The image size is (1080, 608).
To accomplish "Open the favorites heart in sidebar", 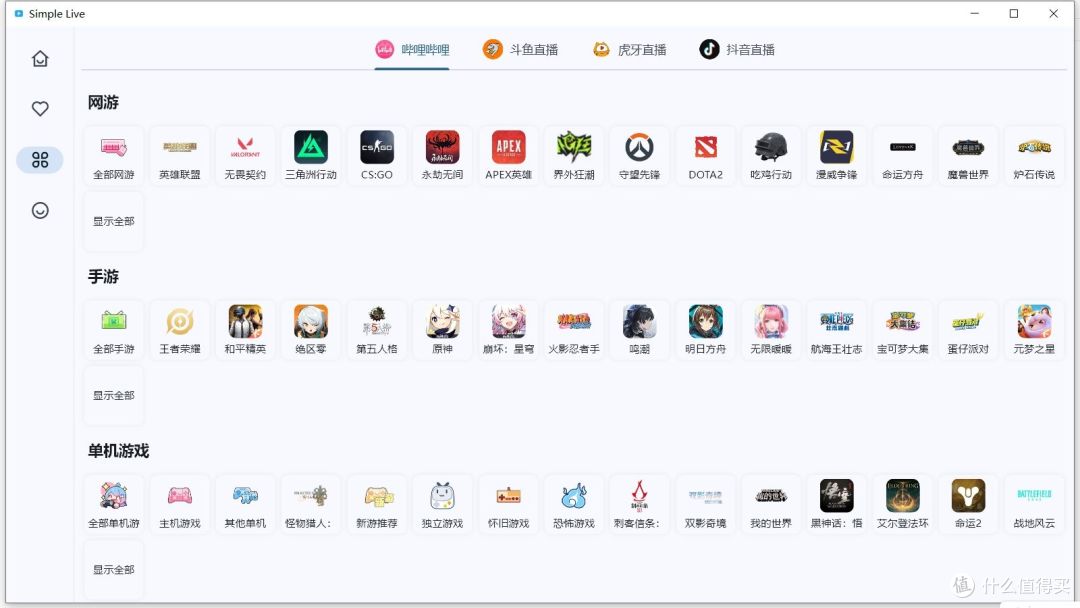I will point(40,109).
